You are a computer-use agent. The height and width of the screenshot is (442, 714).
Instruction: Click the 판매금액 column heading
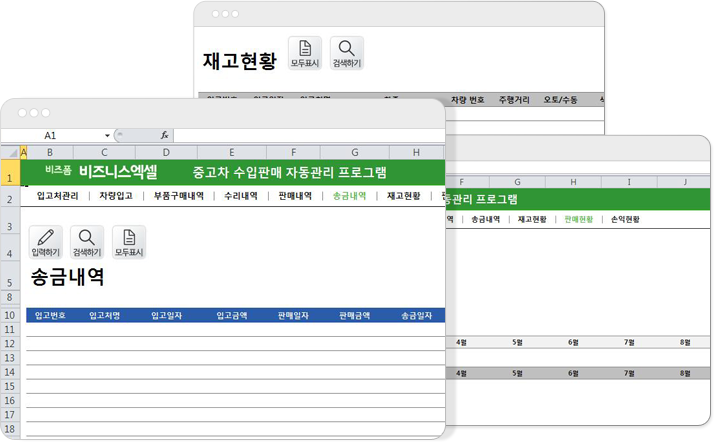coord(354,315)
